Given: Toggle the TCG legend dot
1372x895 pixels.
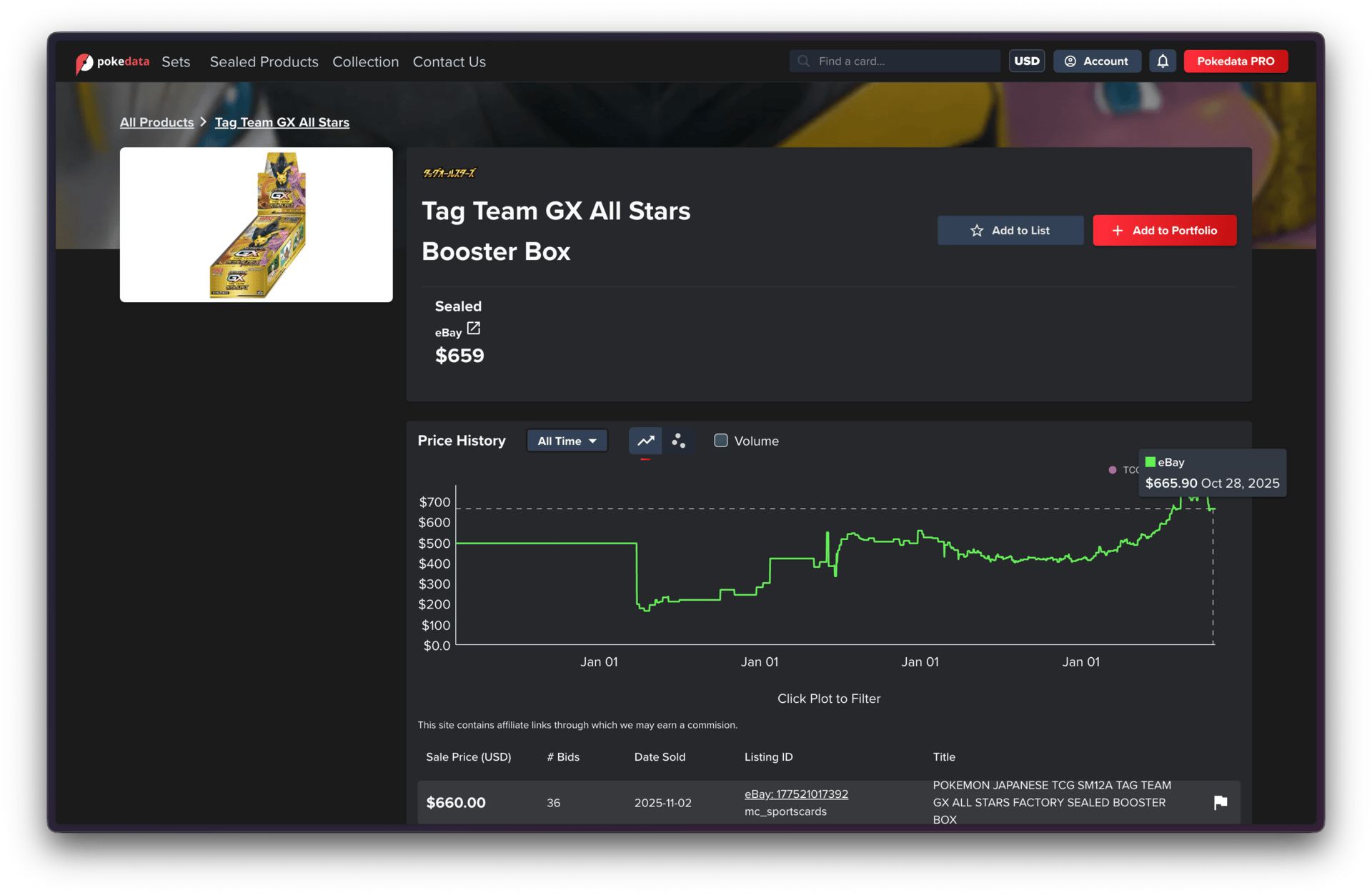Looking at the screenshot, I should click(x=1112, y=470).
